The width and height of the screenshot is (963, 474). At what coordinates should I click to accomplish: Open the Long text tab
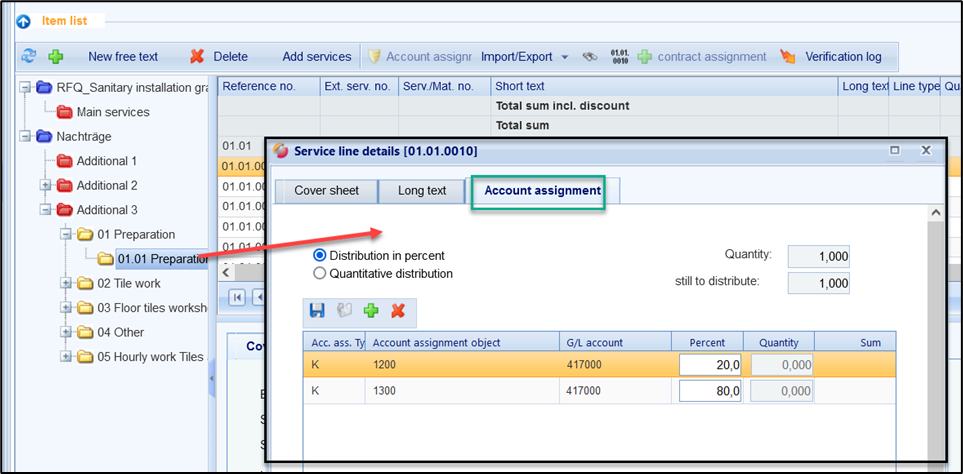tap(424, 190)
